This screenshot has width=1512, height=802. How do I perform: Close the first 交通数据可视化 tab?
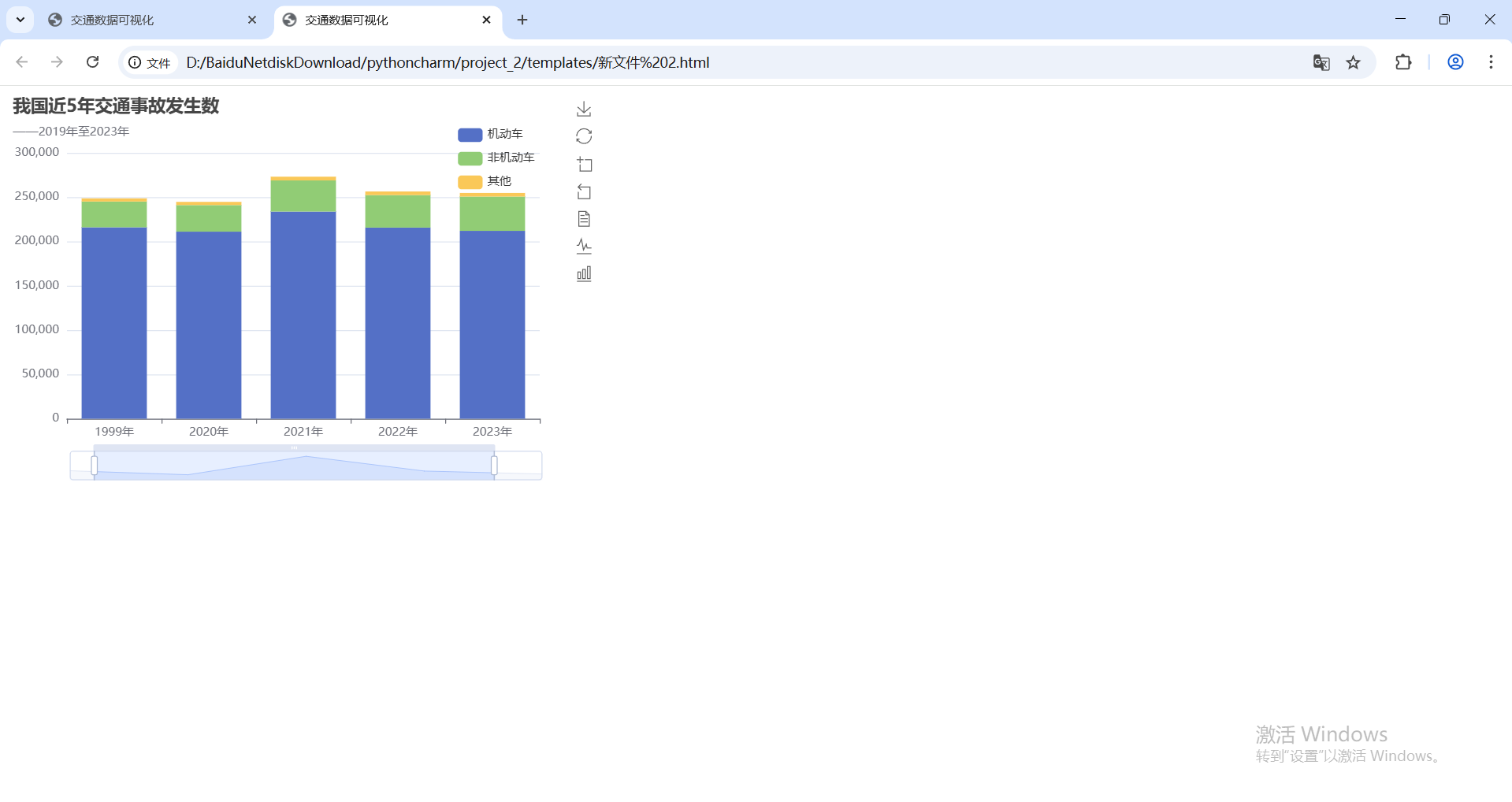[x=252, y=20]
